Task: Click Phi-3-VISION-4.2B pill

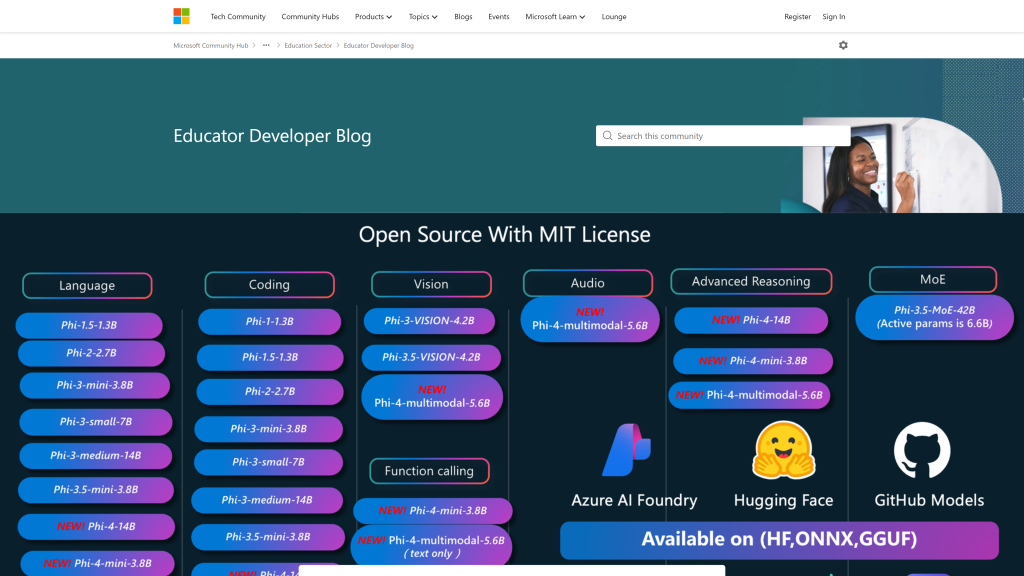Action: pos(429,321)
